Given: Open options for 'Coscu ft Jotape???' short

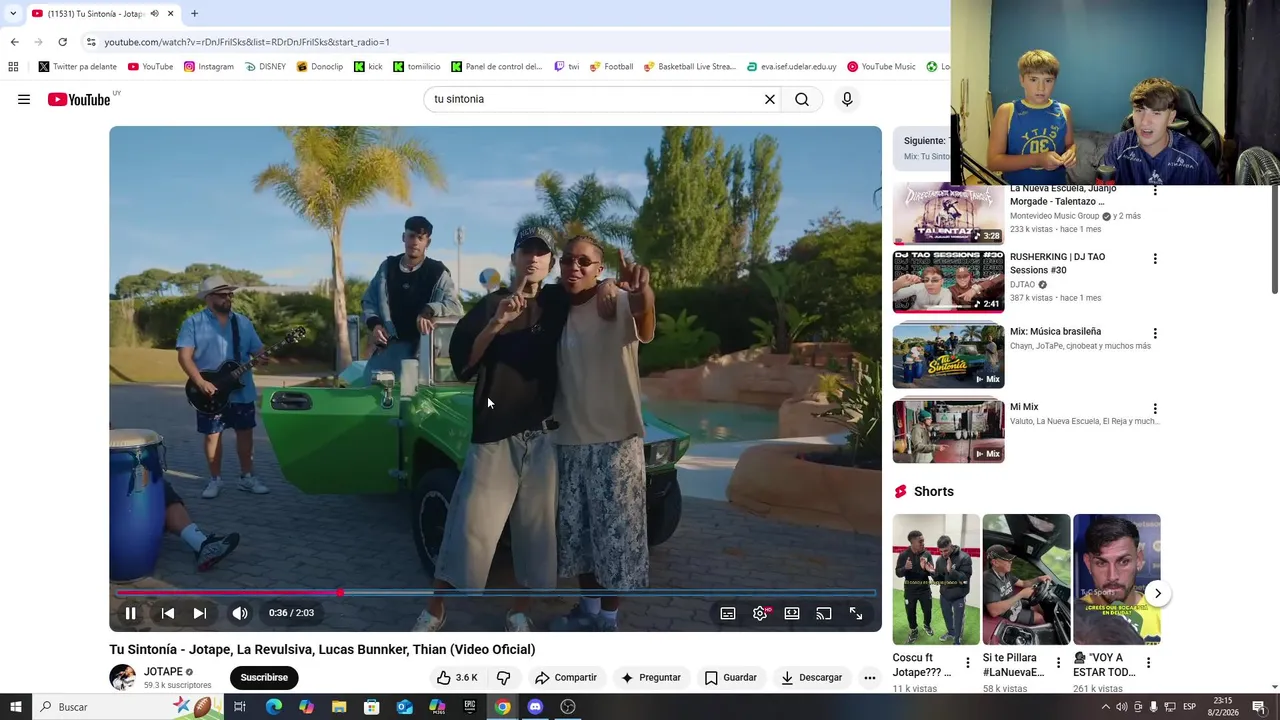Looking at the screenshot, I should [x=967, y=662].
